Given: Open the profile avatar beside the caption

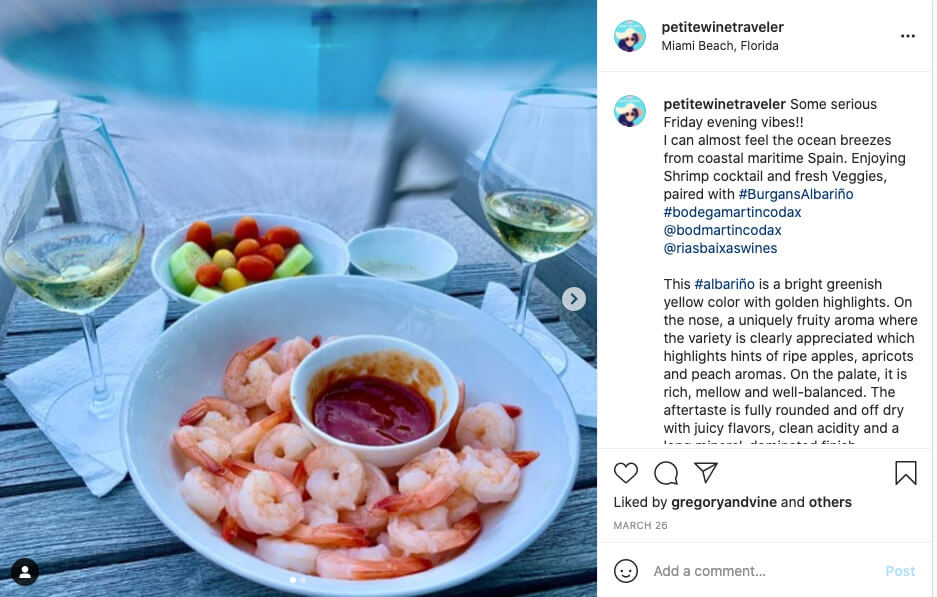Looking at the screenshot, I should [x=630, y=111].
